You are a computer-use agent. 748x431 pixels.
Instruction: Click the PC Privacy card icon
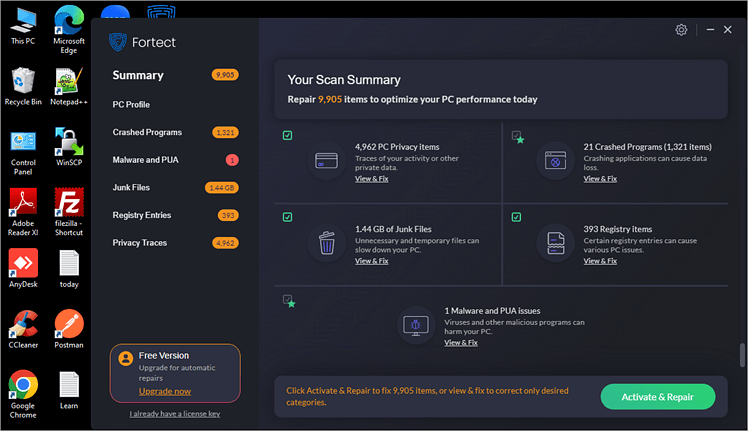pyautogui.click(x=326, y=161)
